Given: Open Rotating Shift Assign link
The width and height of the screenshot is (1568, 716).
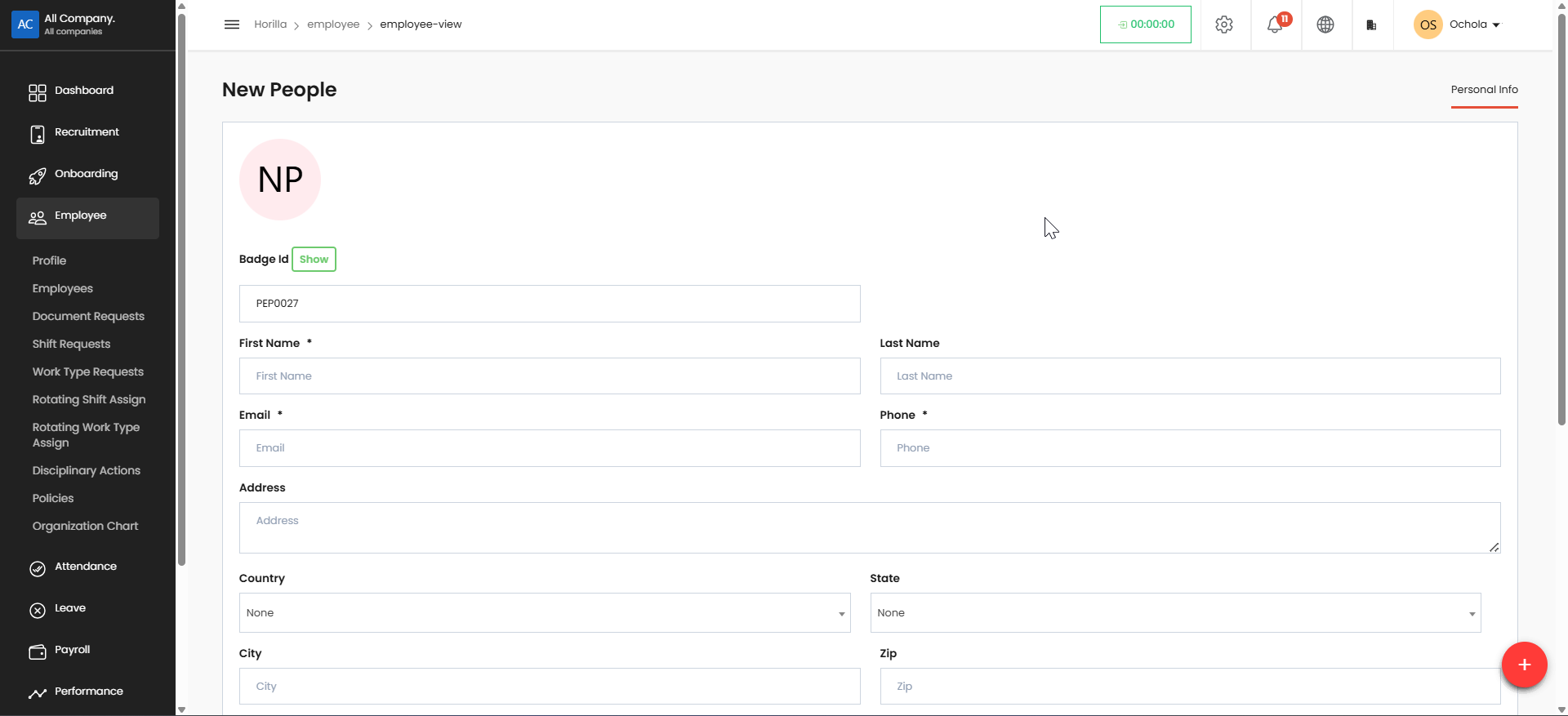Looking at the screenshot, I should [89, 399].
